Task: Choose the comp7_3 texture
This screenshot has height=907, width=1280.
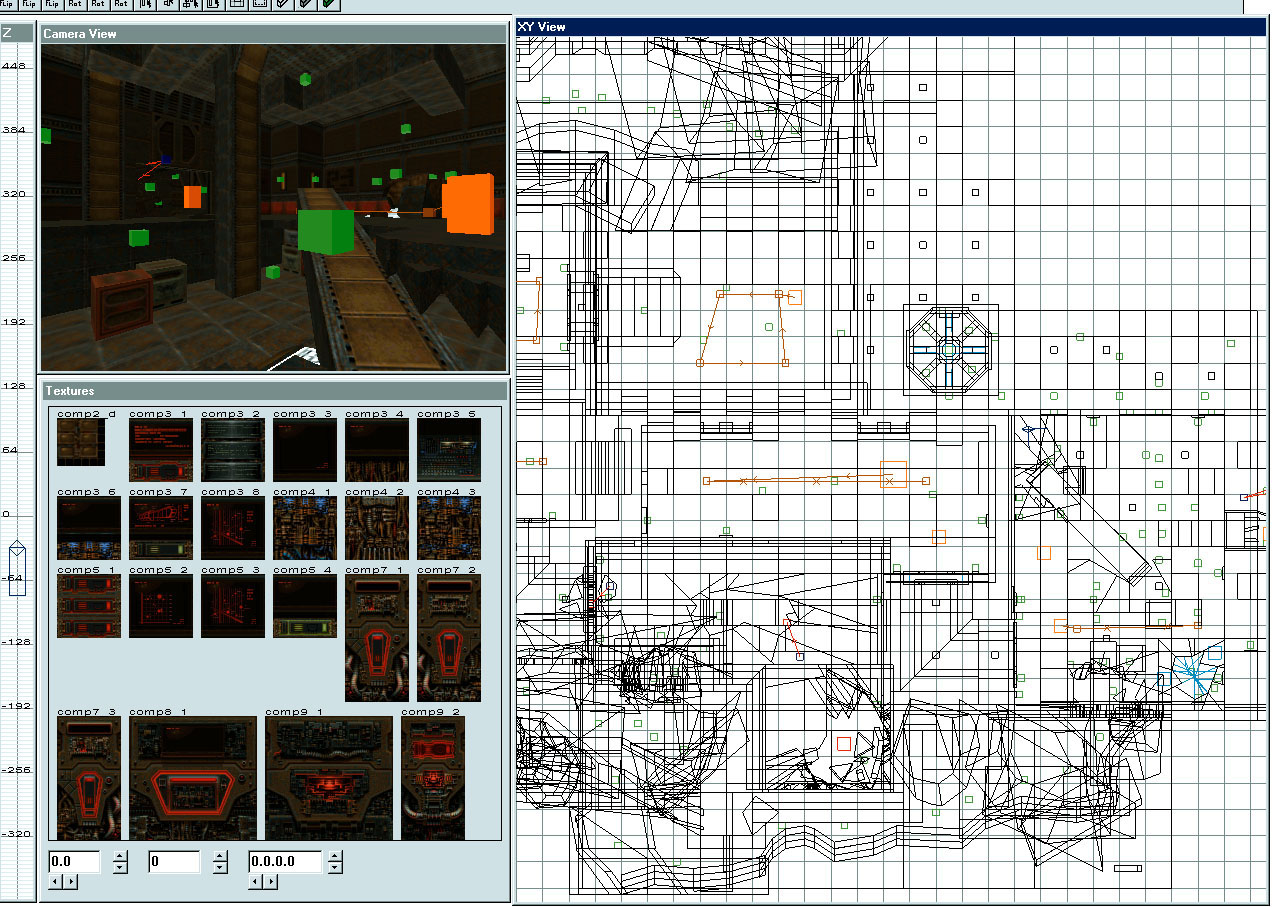Action: pyautogui.click(x=89, y=778)
